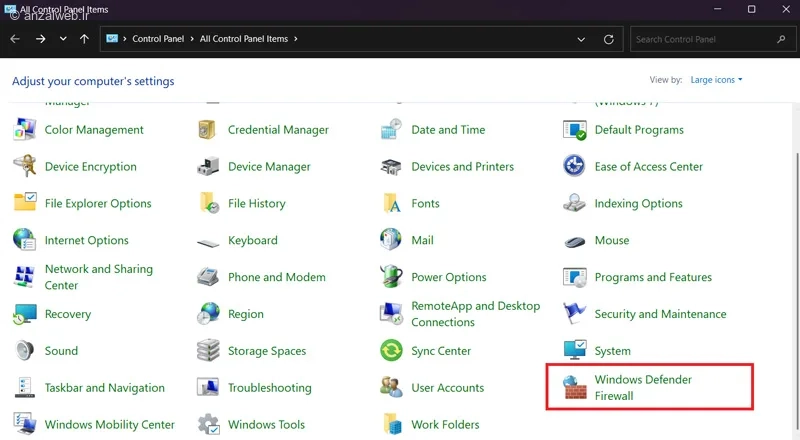Click the search magnifier icon

tap(781, 39)
